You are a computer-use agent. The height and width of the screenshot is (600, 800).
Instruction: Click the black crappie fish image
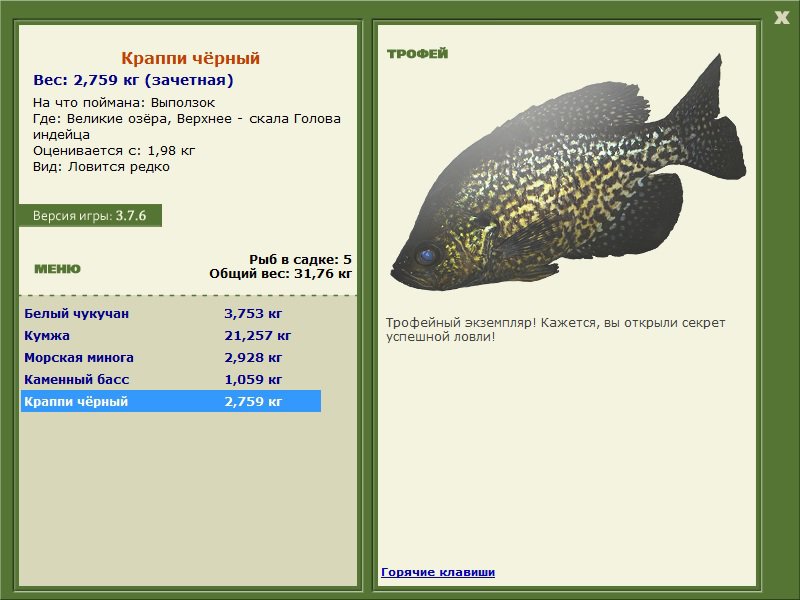tap(569, 173)
